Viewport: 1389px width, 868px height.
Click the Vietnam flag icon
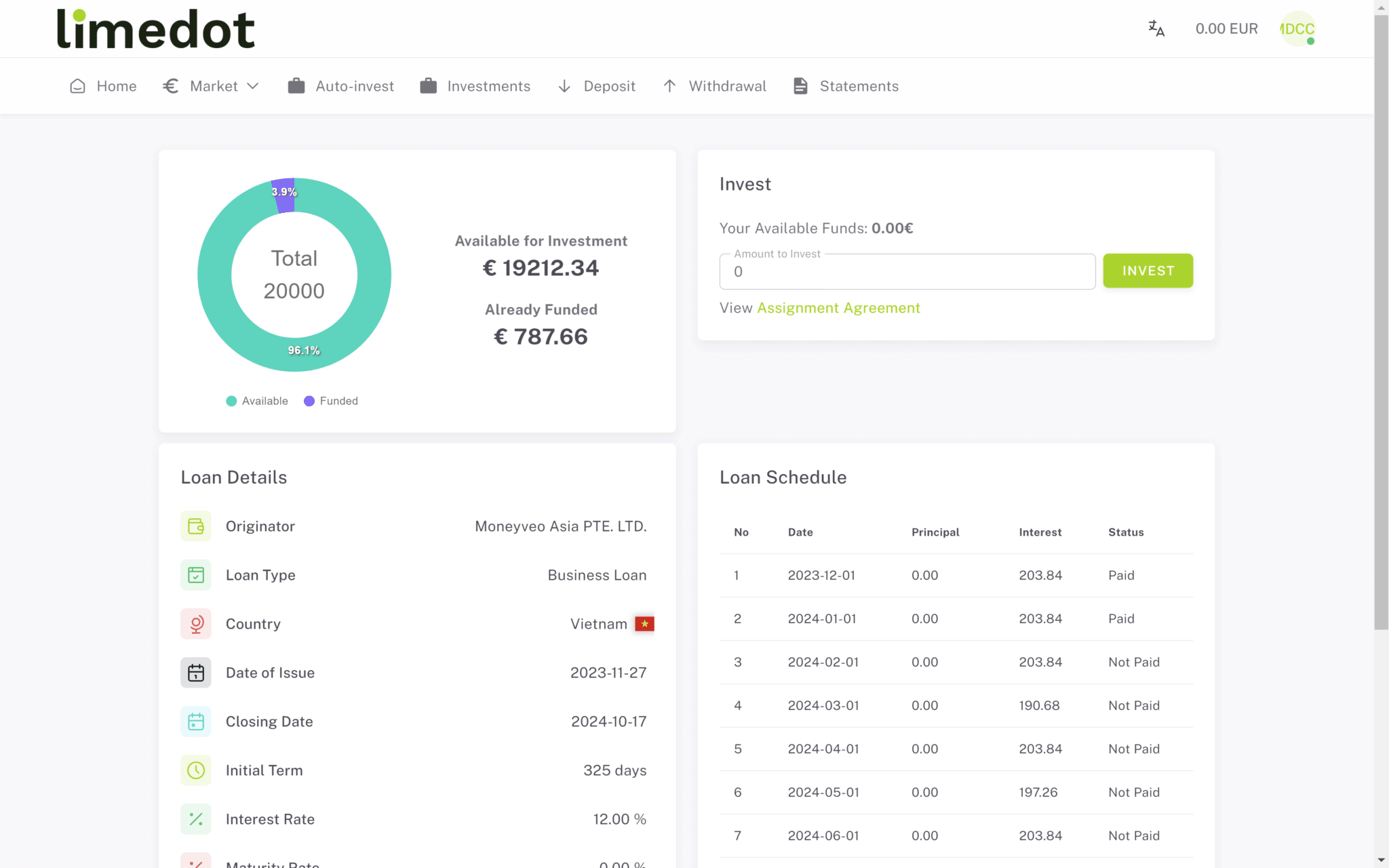pos(644,624)
